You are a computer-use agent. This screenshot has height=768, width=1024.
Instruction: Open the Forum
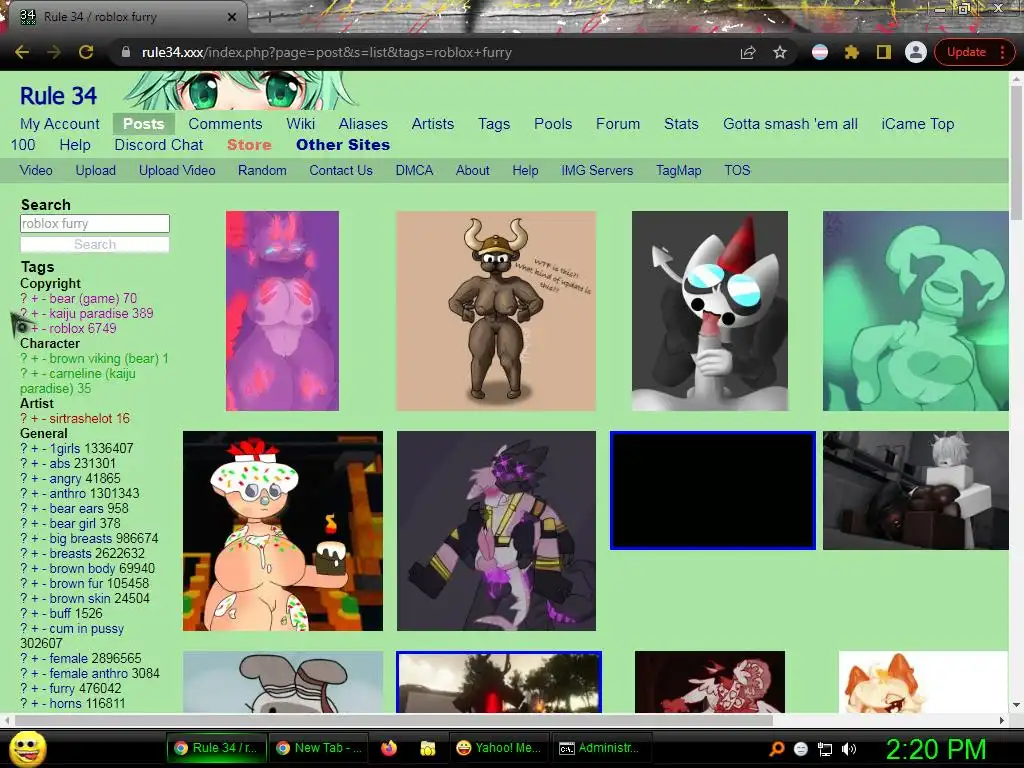(x=618, y=123)
